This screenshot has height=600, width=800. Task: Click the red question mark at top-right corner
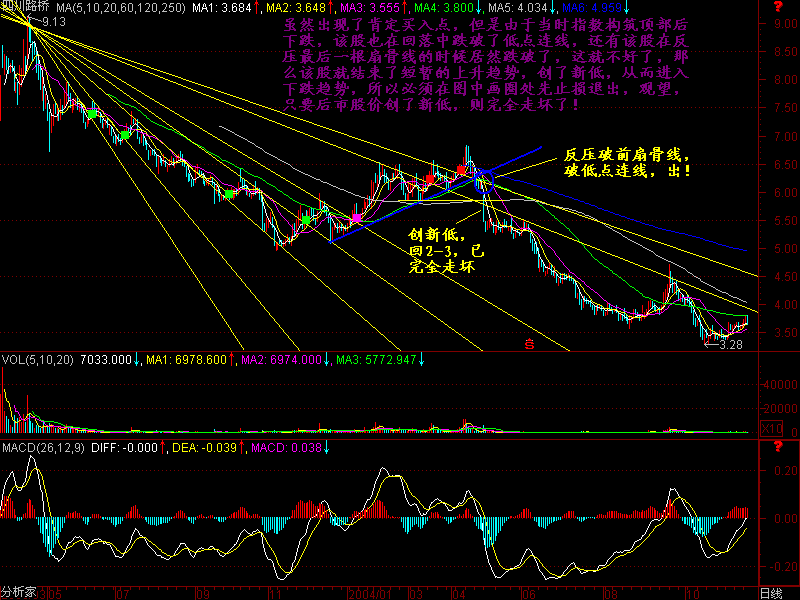778,8
